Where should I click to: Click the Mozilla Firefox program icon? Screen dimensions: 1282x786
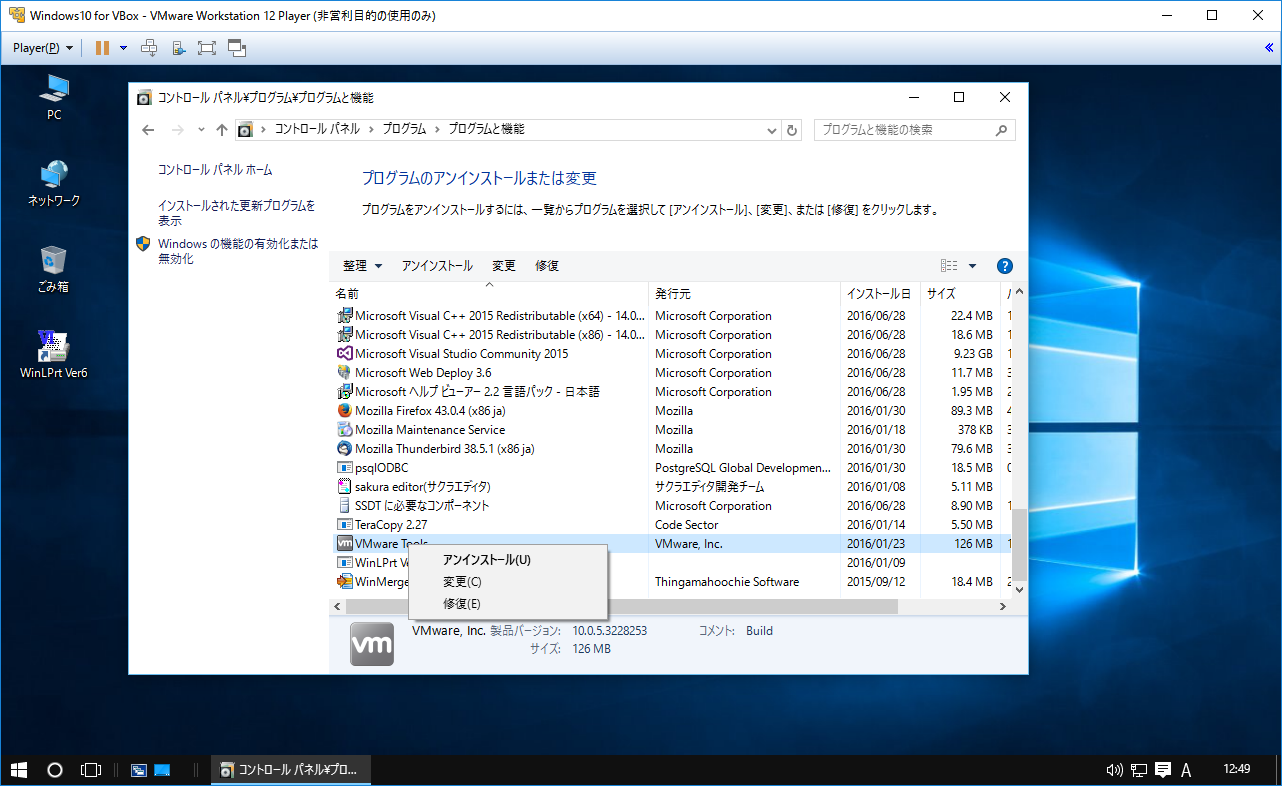point(345,411)
